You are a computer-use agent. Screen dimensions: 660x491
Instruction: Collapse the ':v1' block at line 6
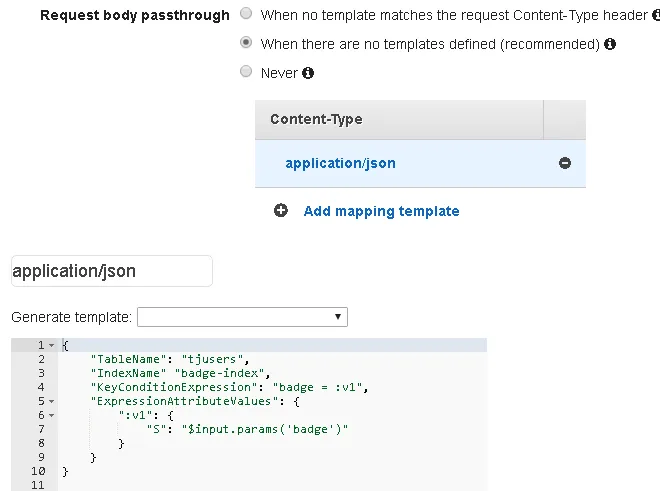[x=51, y=415]
